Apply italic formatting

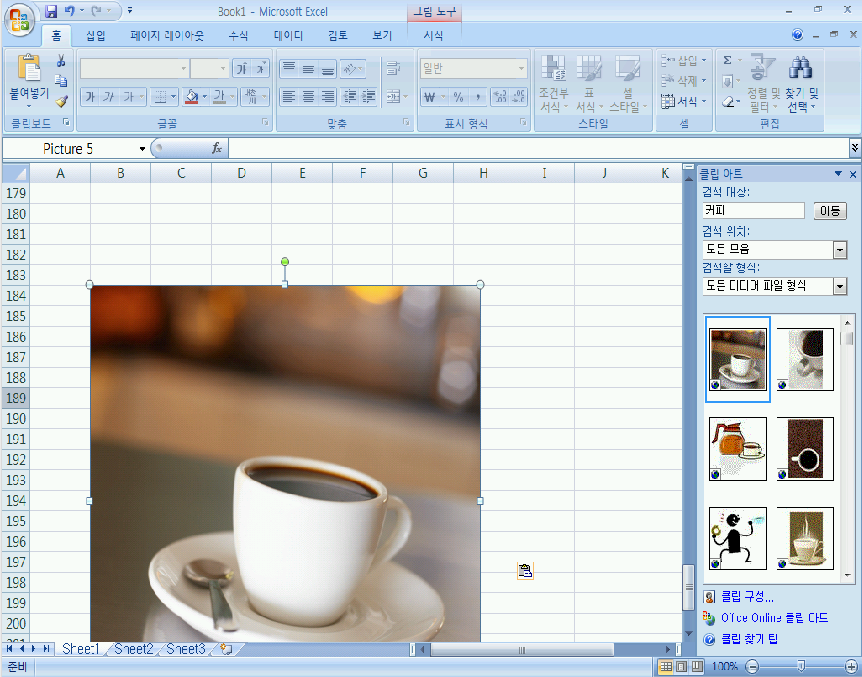click(109, 97)
